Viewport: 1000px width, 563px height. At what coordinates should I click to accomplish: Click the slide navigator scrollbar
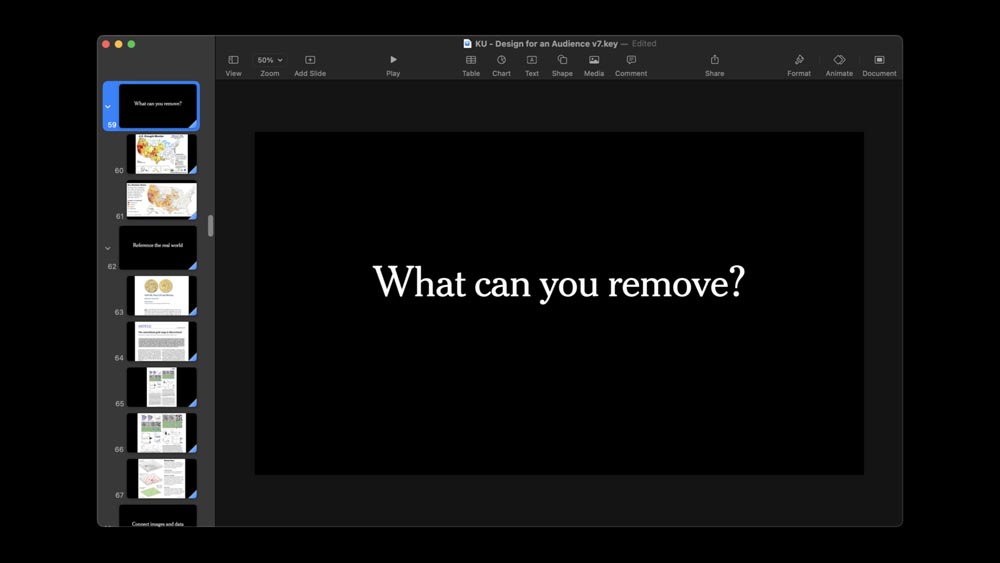coord(210,226)
